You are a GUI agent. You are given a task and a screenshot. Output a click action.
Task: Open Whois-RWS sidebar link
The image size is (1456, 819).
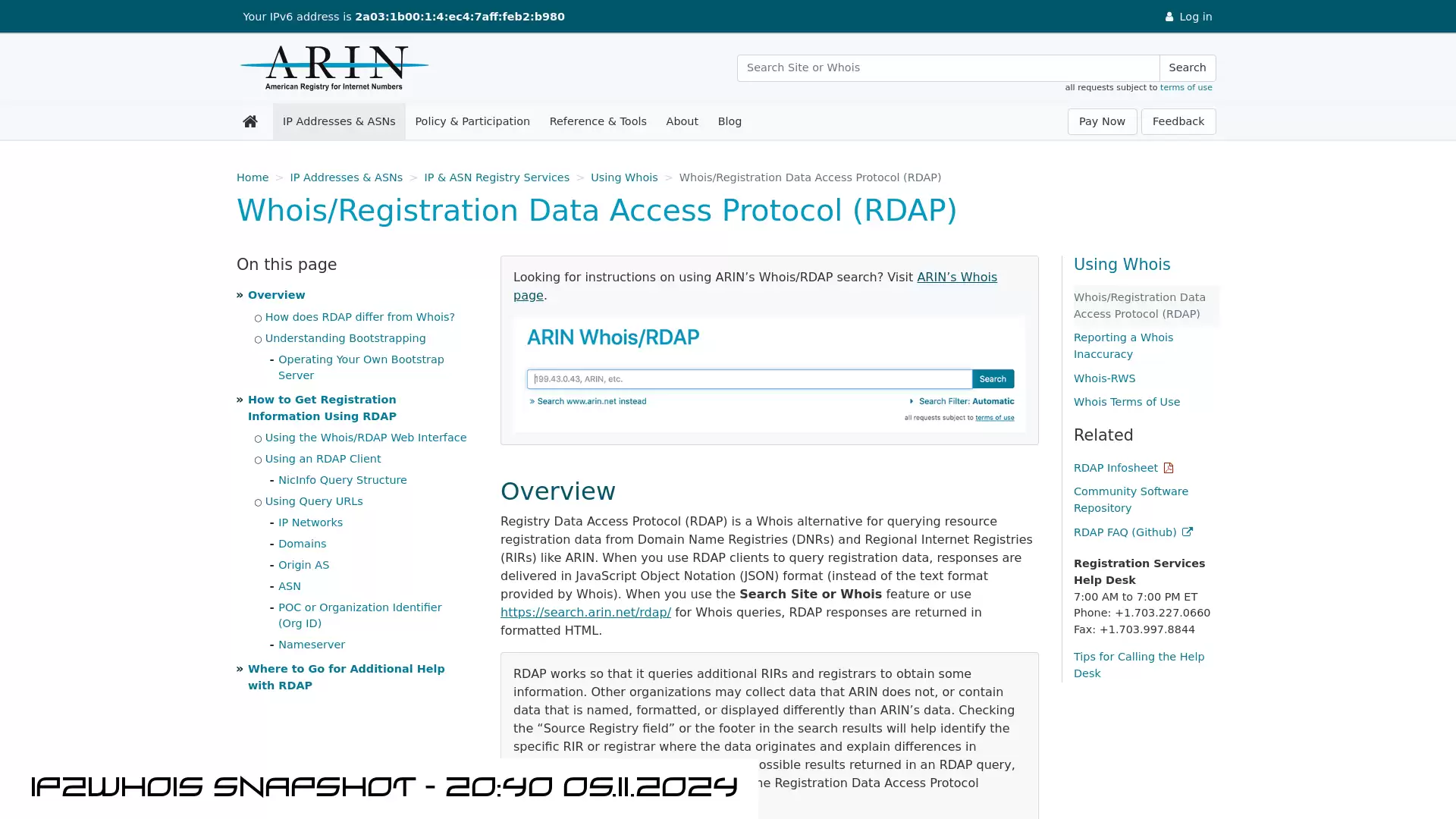(x=1104, y=378)
